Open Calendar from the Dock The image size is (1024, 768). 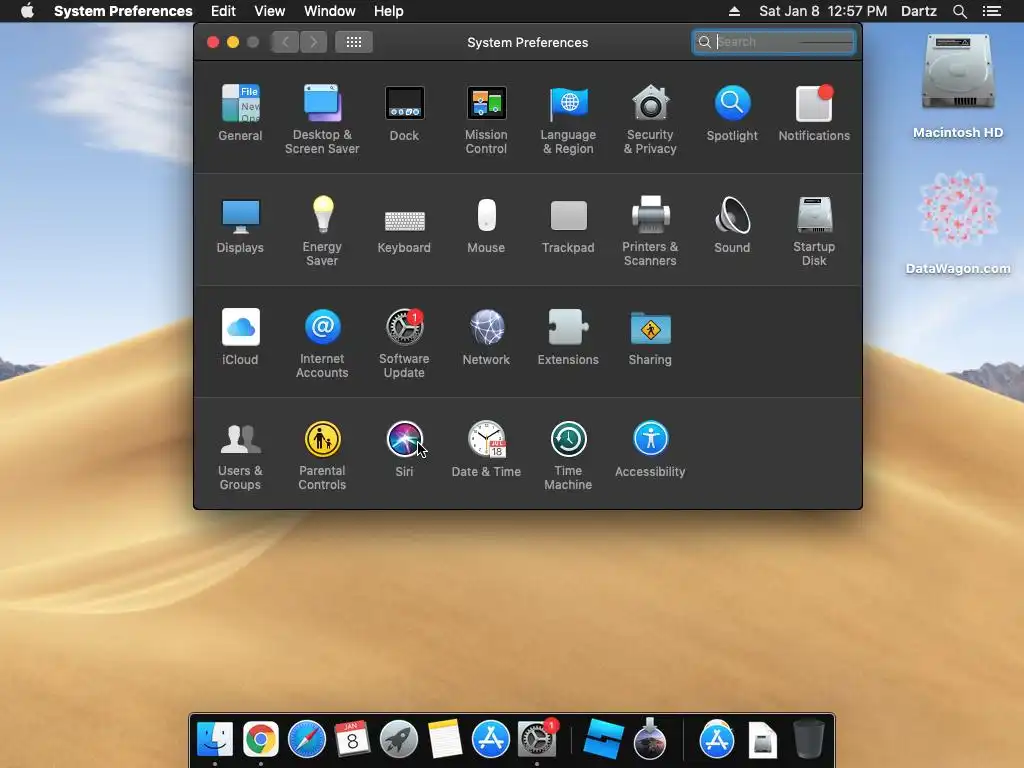click(353, 739)
